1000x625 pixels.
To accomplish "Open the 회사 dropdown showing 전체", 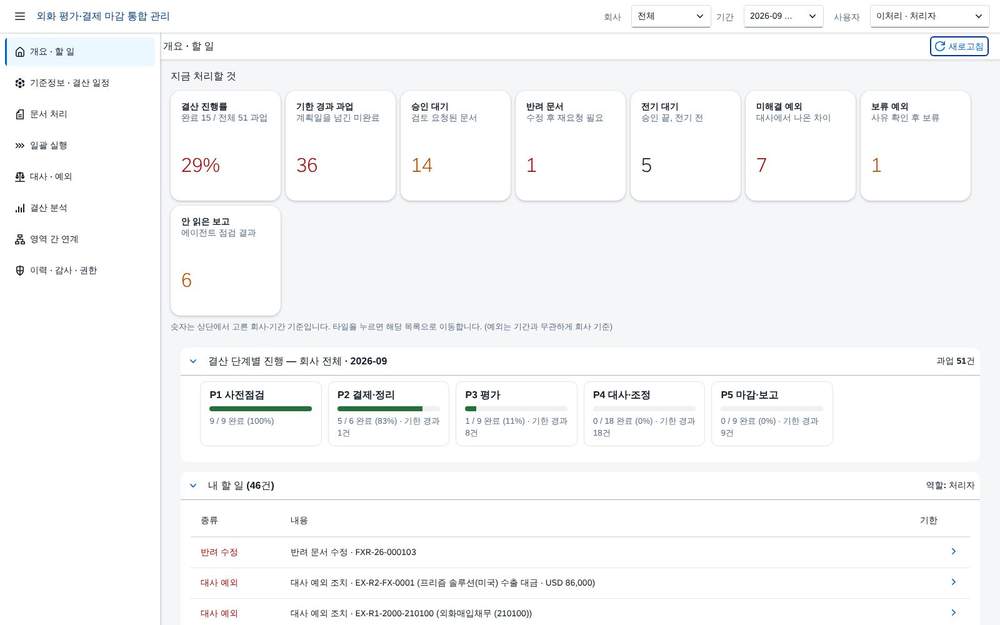I will [670, 16].
